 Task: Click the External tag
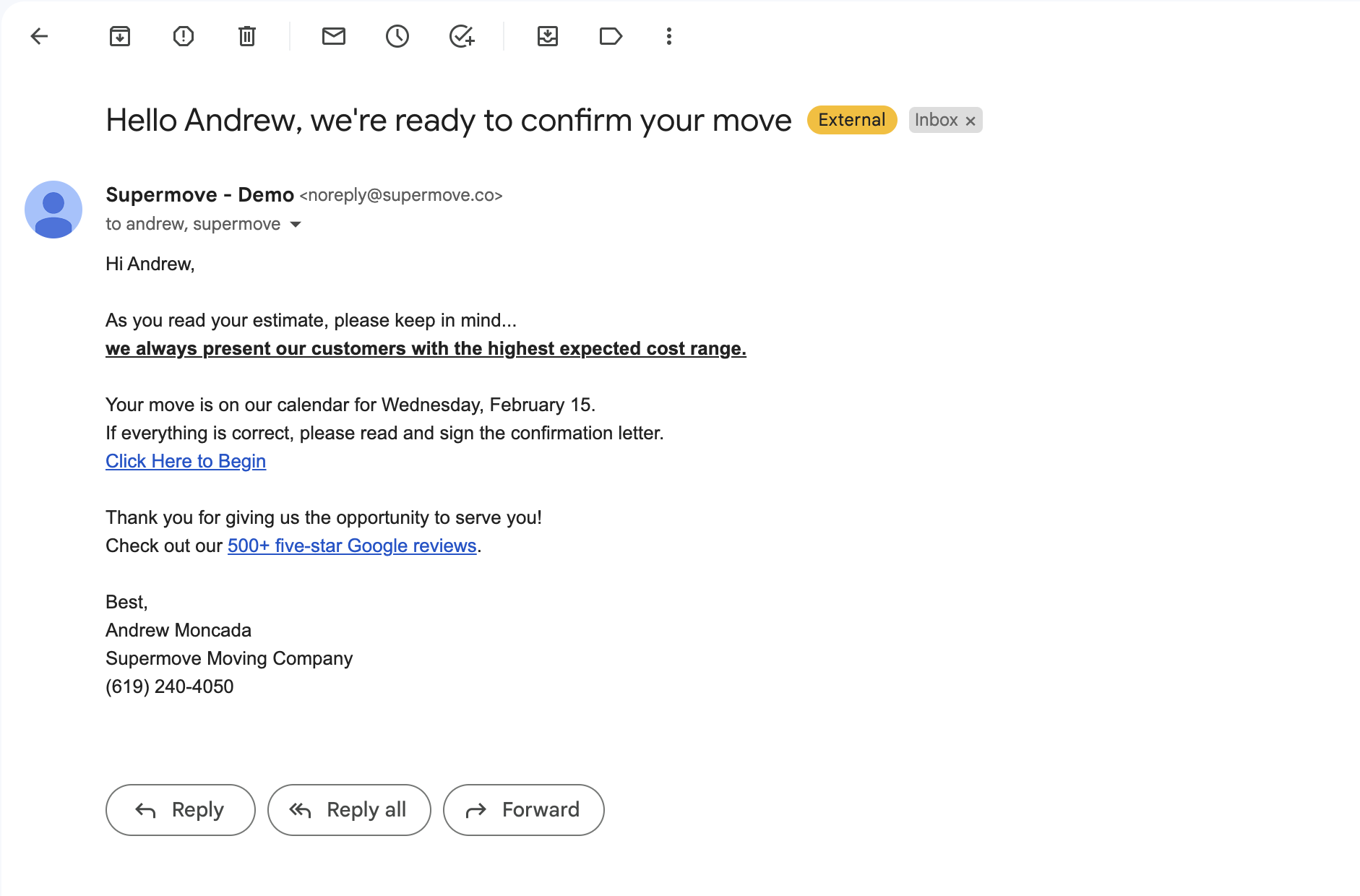[852, 120]
